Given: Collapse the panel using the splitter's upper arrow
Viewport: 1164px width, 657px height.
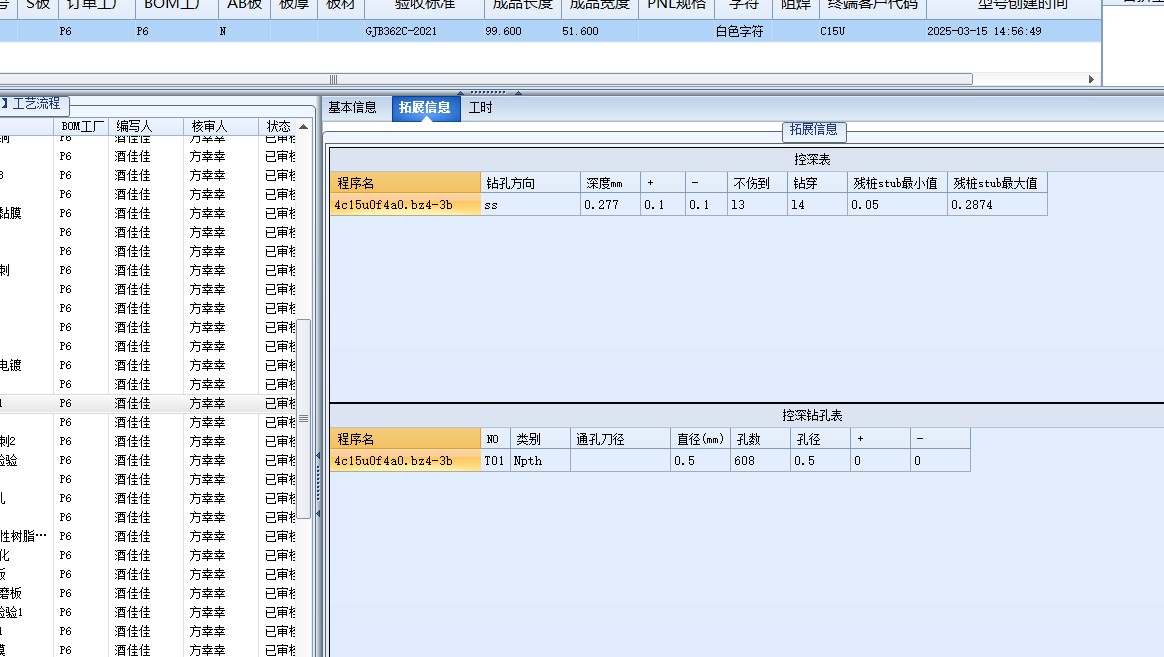Looking at the screenshot, I should 318,456.
